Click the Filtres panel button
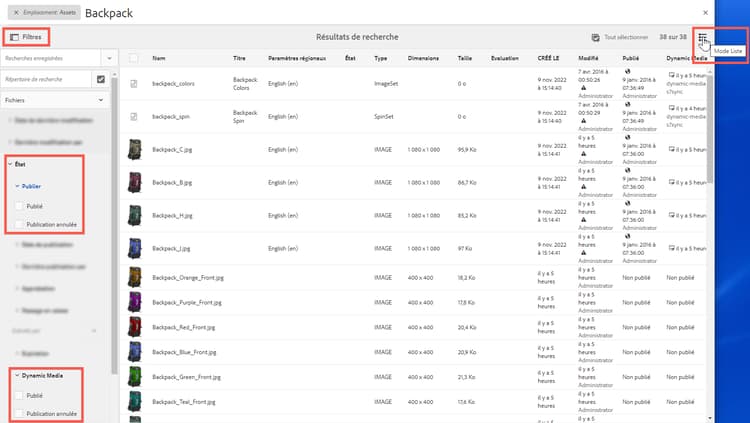This screenshot has width=750, height=423. pos(26,37)
